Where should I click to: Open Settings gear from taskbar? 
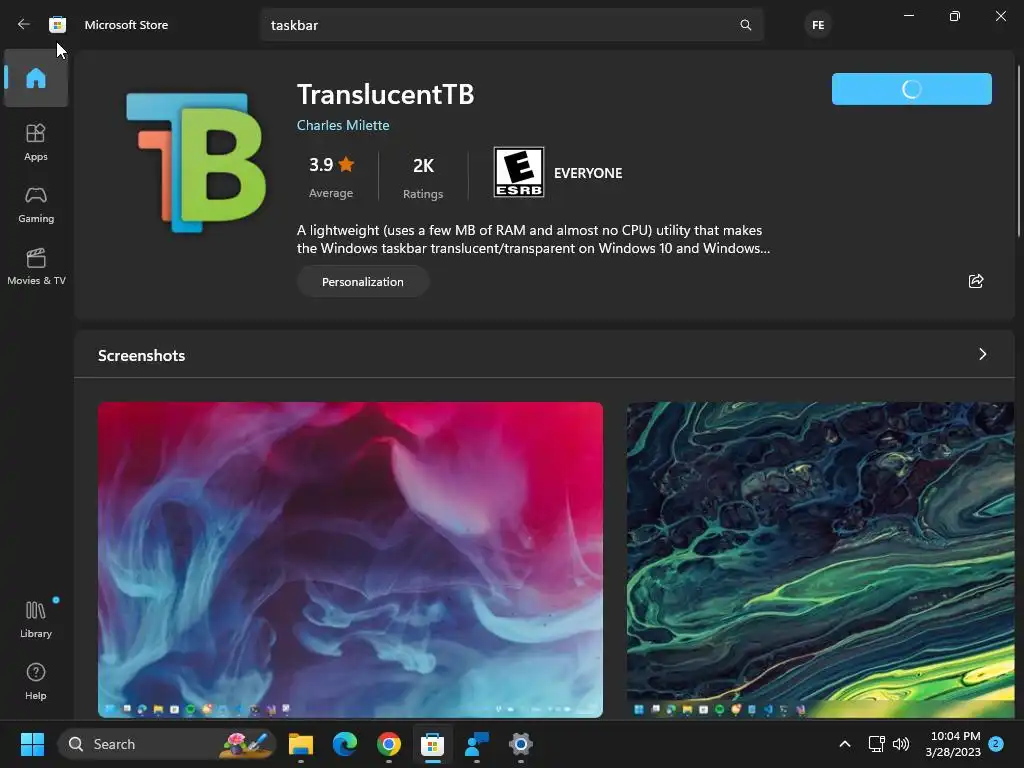tap(520, 744)
